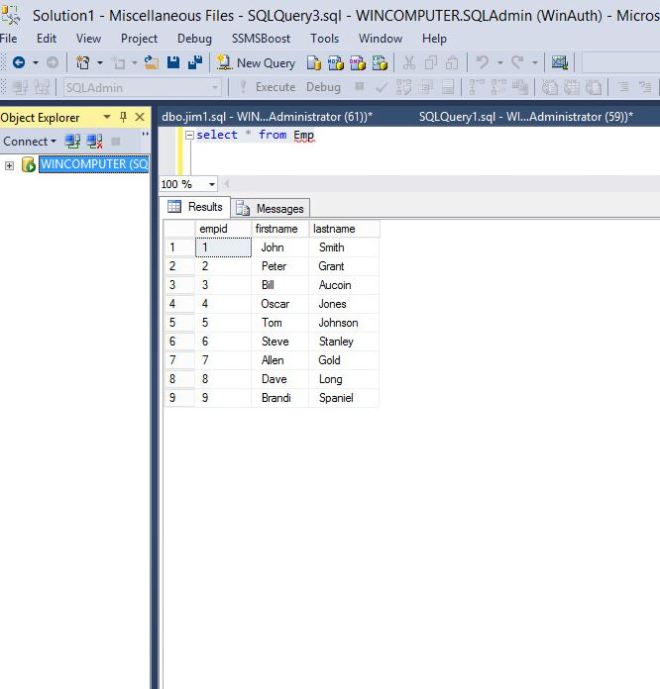Switch to the Messages tab
This screenshot has height=689, width=660.
[271, 208]
